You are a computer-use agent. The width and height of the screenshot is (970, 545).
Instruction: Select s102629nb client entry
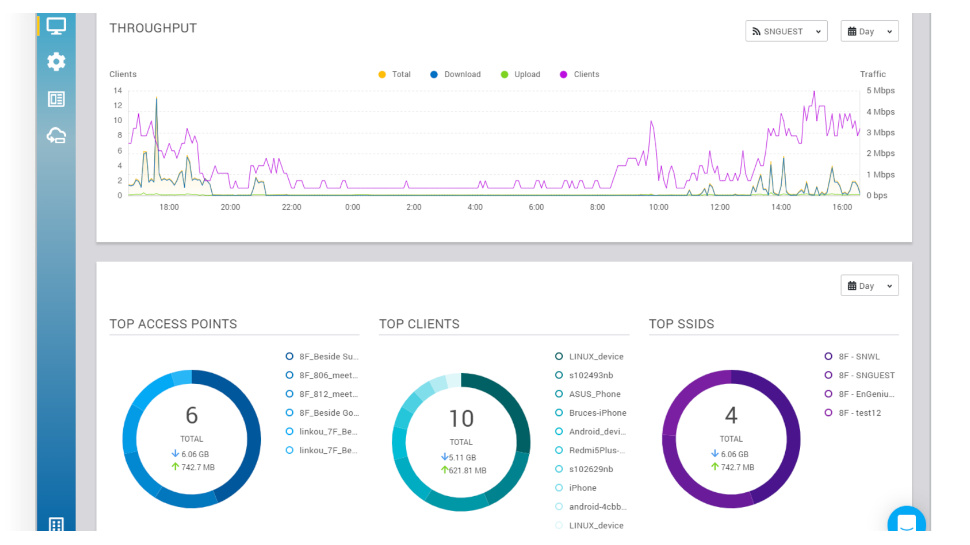(584, 469)
